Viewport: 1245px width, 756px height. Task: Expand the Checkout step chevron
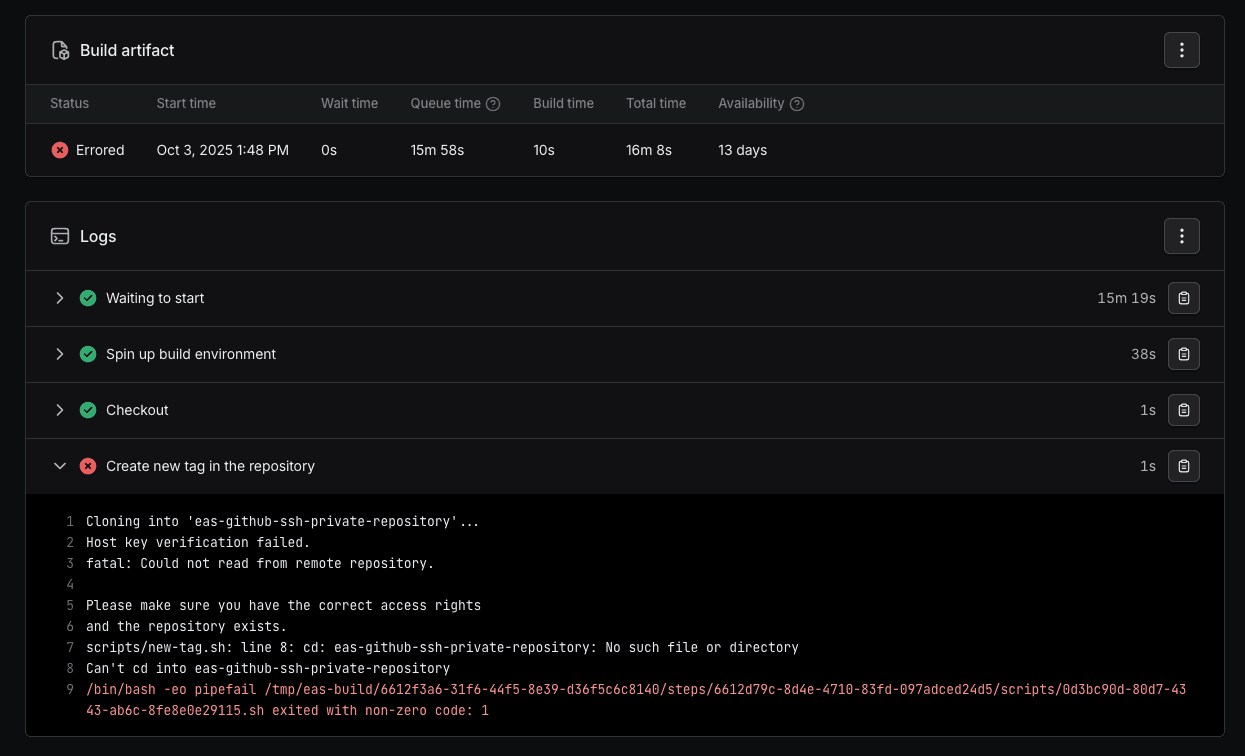[60, 410]
